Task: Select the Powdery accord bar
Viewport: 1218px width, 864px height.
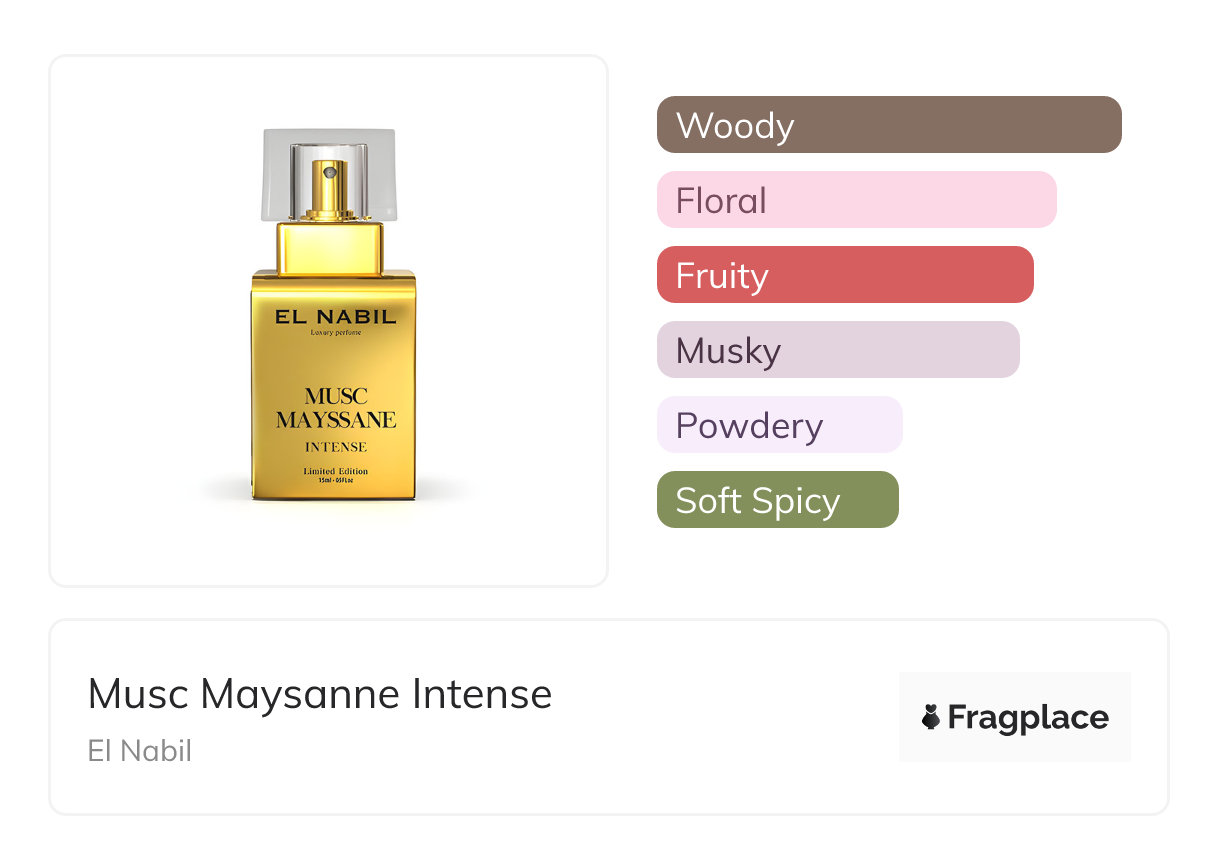Action: tap(779, 425)
